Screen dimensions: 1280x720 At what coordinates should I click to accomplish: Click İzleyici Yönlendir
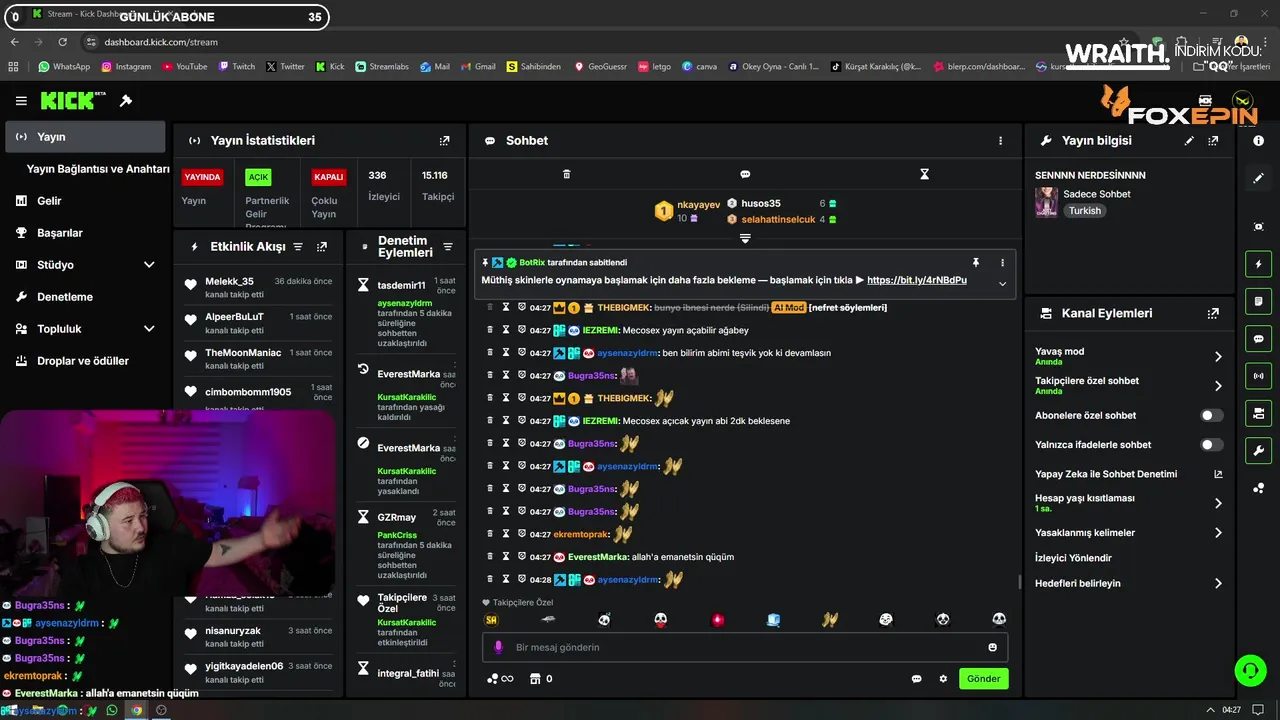1073,558
